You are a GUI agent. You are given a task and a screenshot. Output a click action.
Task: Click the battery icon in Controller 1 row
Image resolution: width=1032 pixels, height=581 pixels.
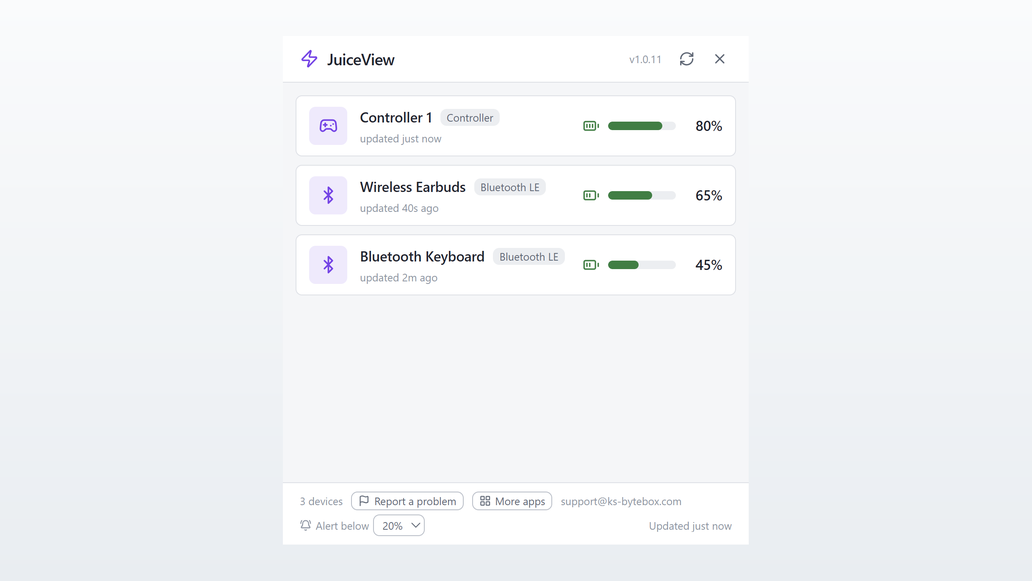click(591, 126)
